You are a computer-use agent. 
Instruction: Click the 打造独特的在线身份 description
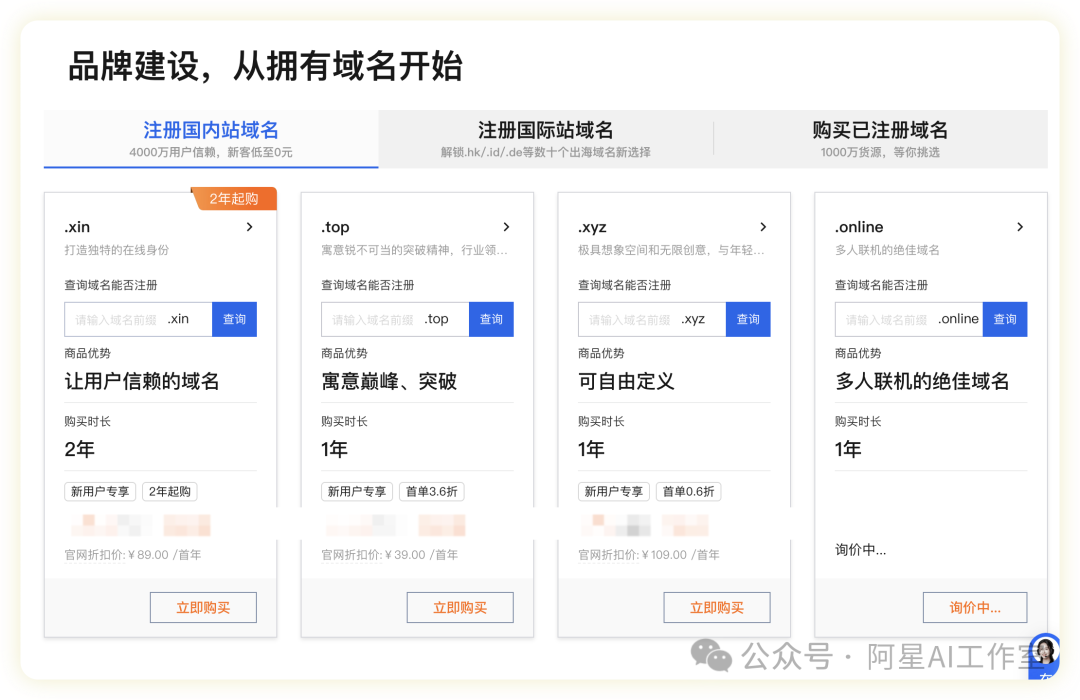point(116,249)
